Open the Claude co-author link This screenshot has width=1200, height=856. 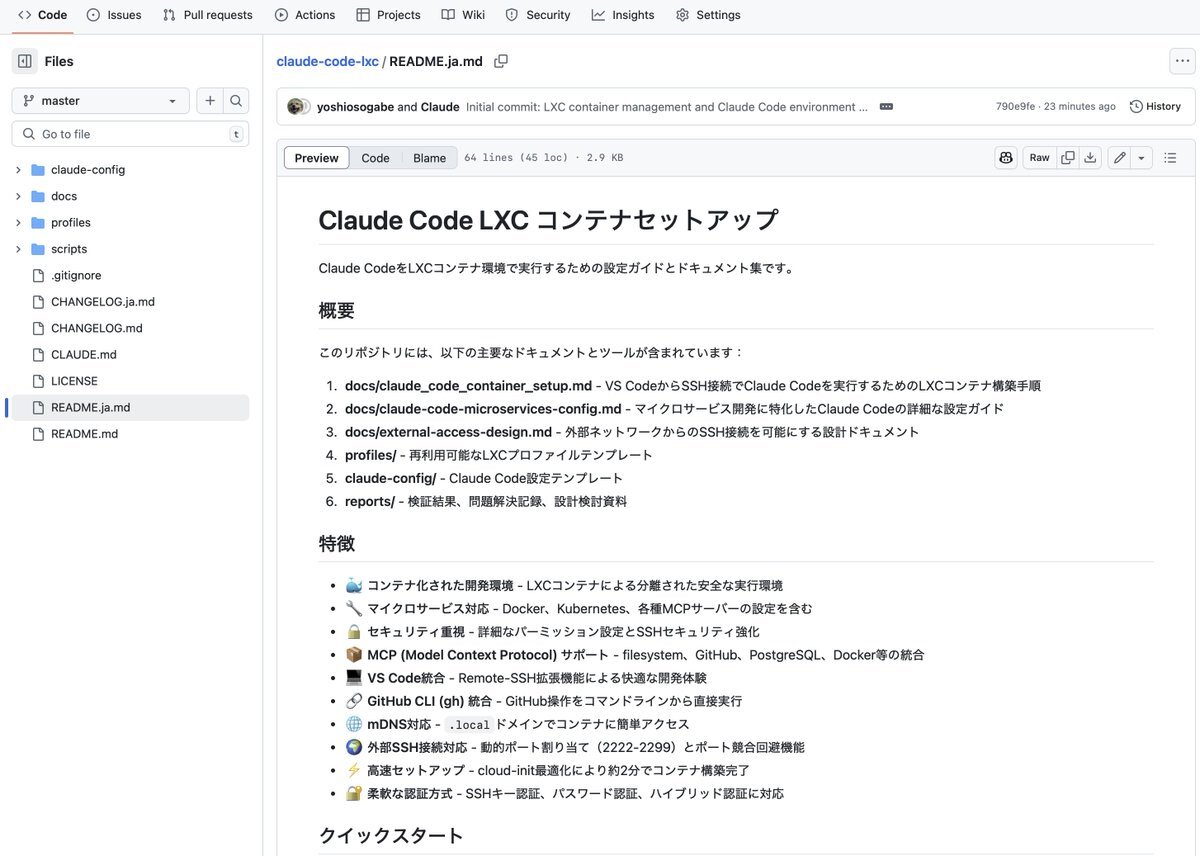click(440, 107)
